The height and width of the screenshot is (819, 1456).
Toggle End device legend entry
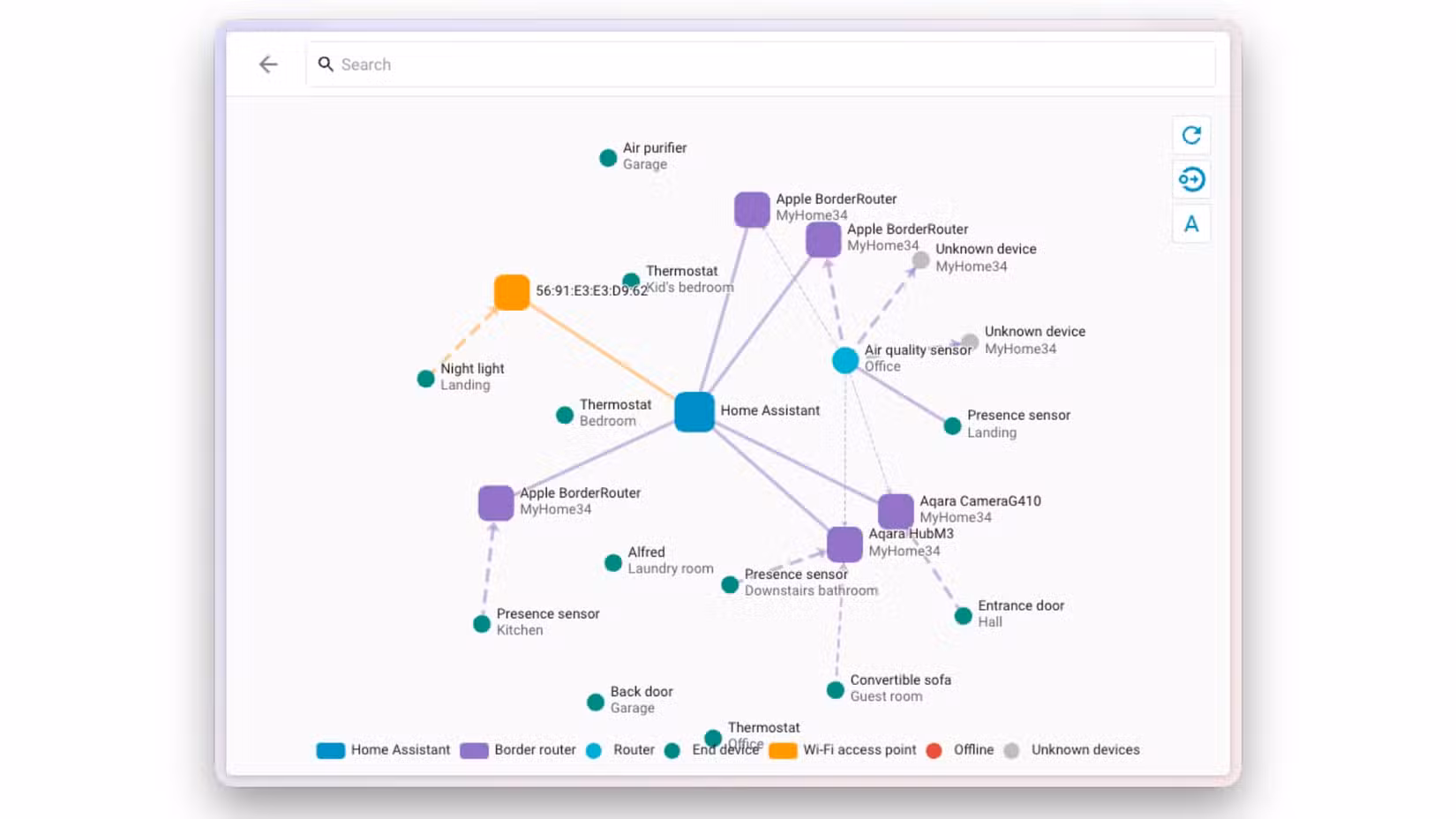tap(712, 750)
